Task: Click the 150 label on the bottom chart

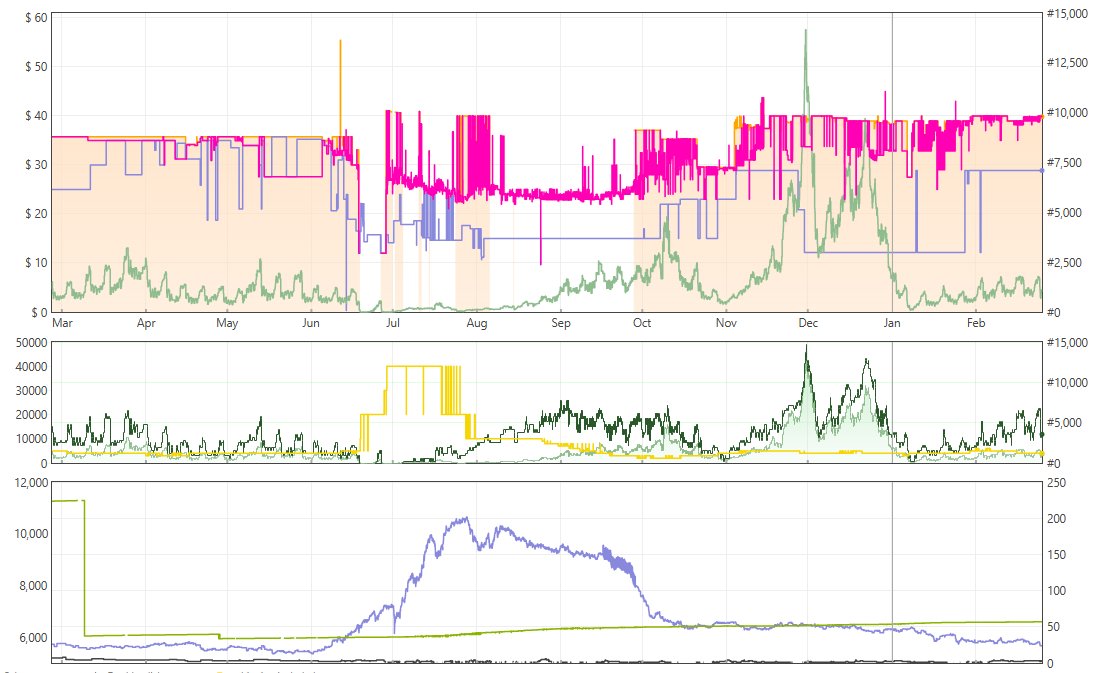Action: click(1056, 555)
